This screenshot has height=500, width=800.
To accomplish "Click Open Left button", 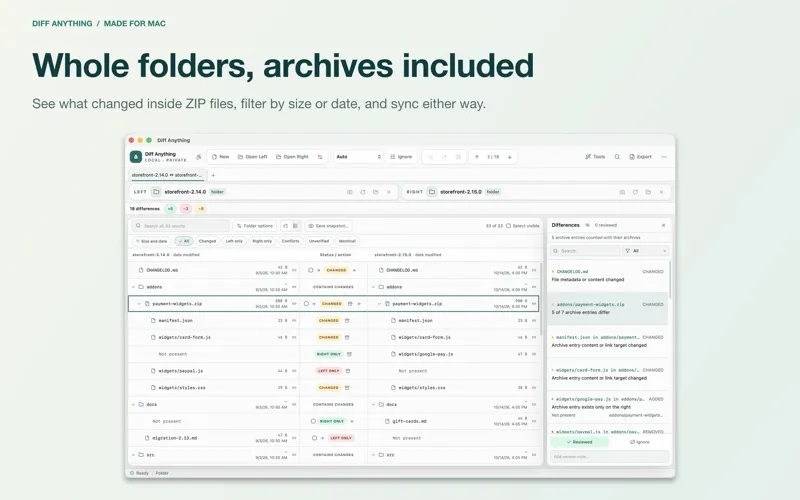I will 253,157.
